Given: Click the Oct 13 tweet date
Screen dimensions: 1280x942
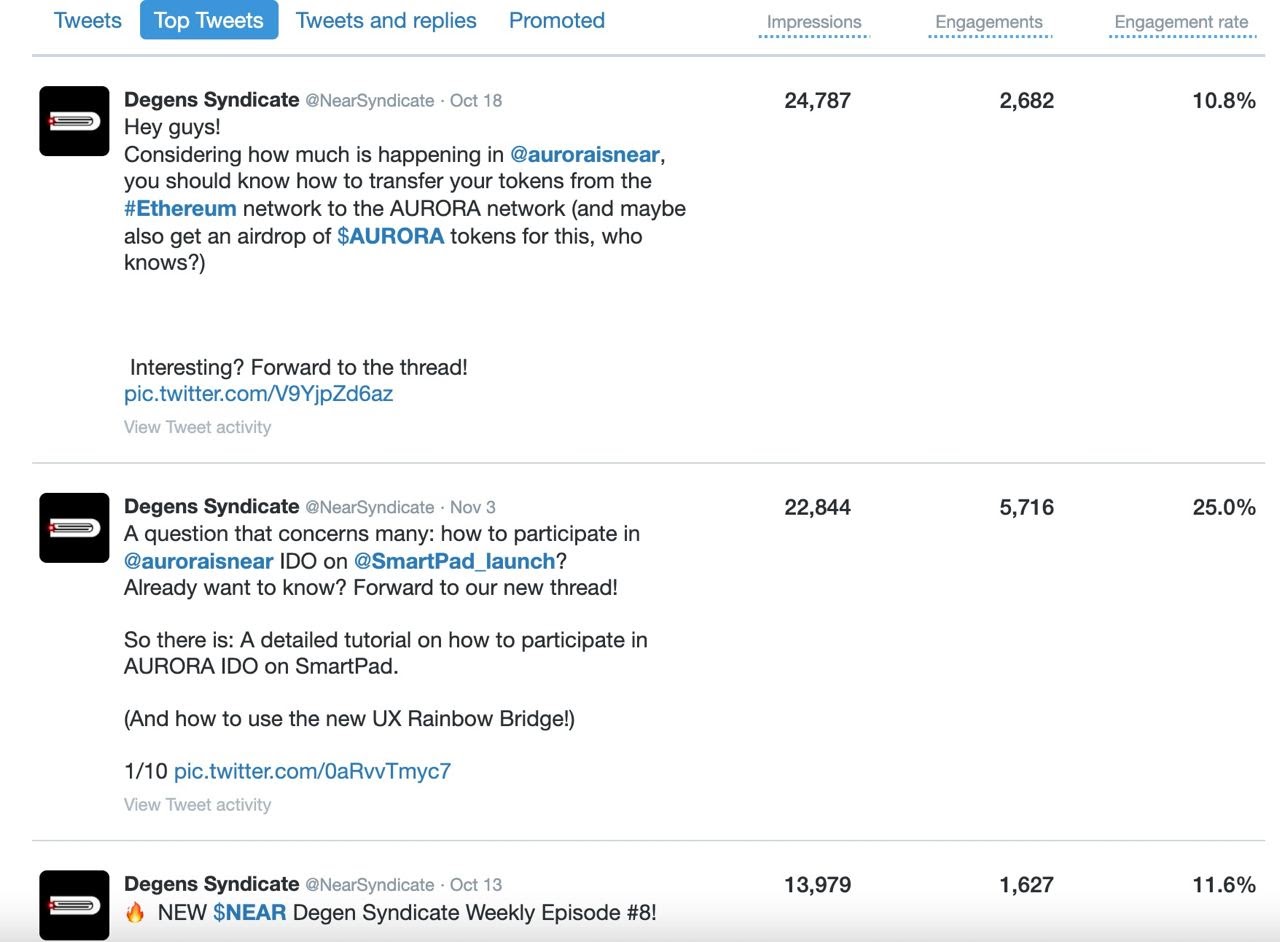Looking at the screenshot, I should [x=476, y=885].
